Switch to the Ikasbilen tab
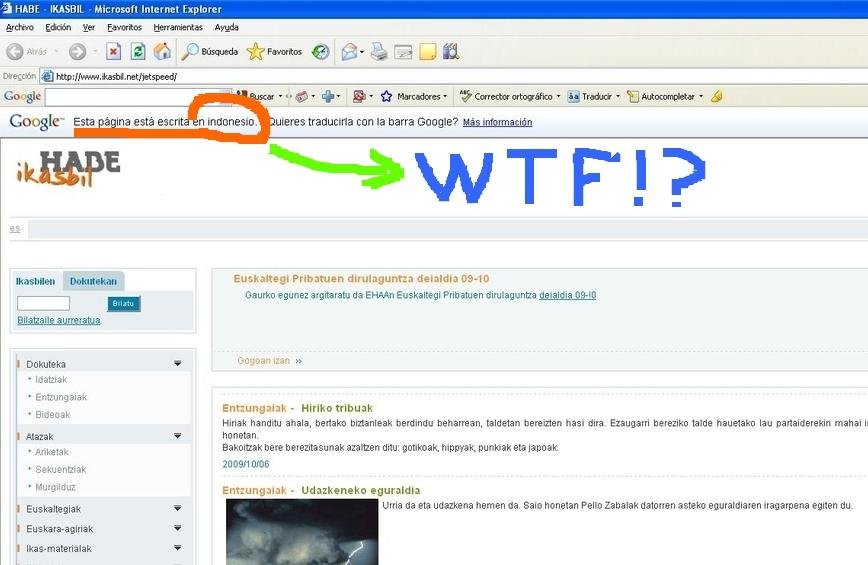 coord(35,281)
